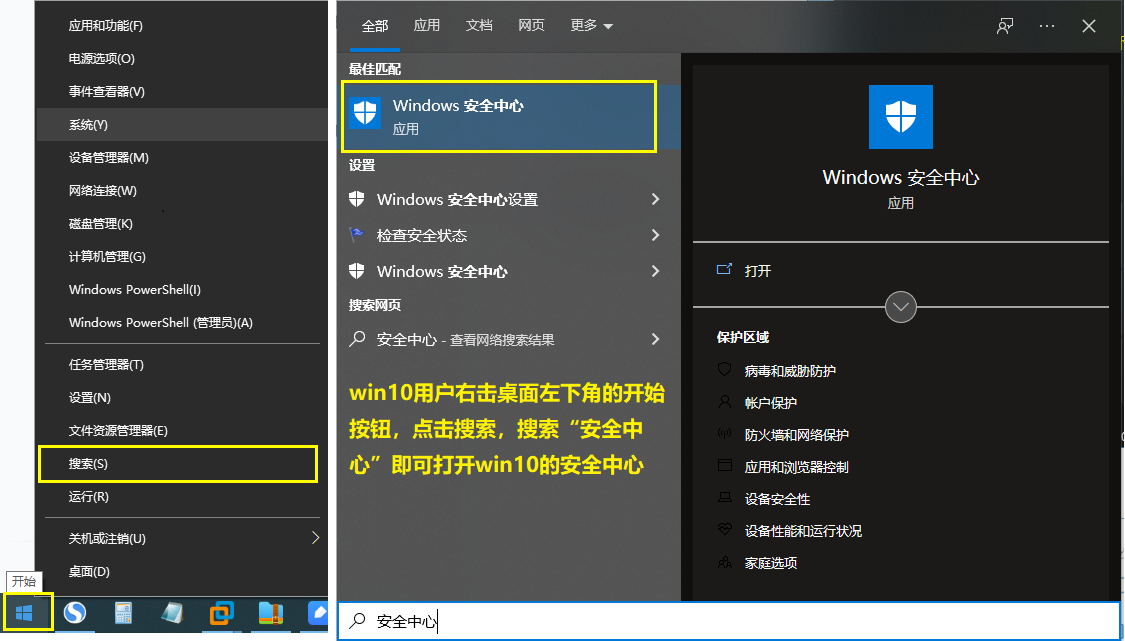The height and width of the screenshot is (641, 1125).
Task: Click the Windows Start button in taskbar
Action: pyautogui.click(x=25, y=613)
